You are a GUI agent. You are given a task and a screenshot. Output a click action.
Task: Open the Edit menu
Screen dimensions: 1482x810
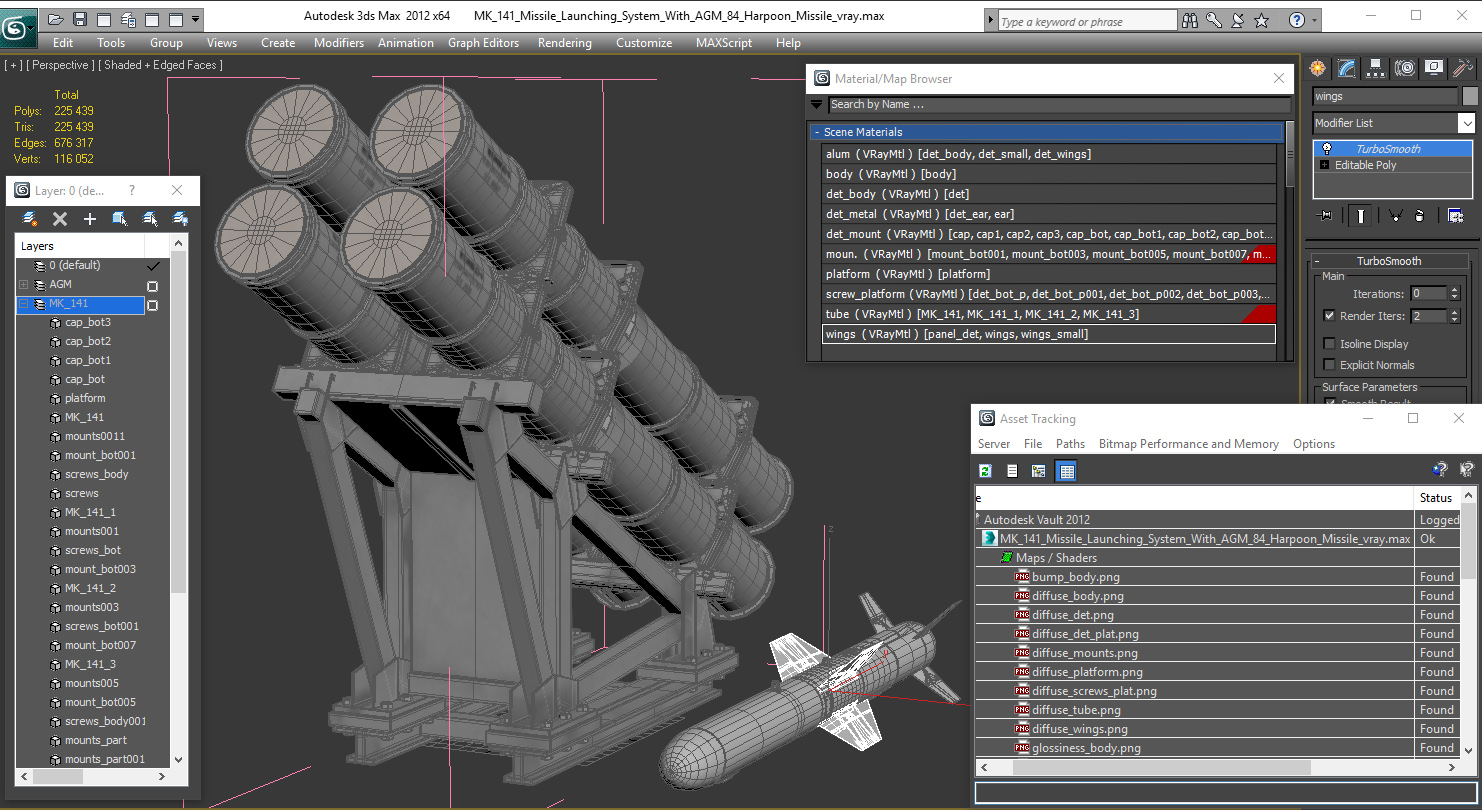pyautogui.click(x=63, y=43)
